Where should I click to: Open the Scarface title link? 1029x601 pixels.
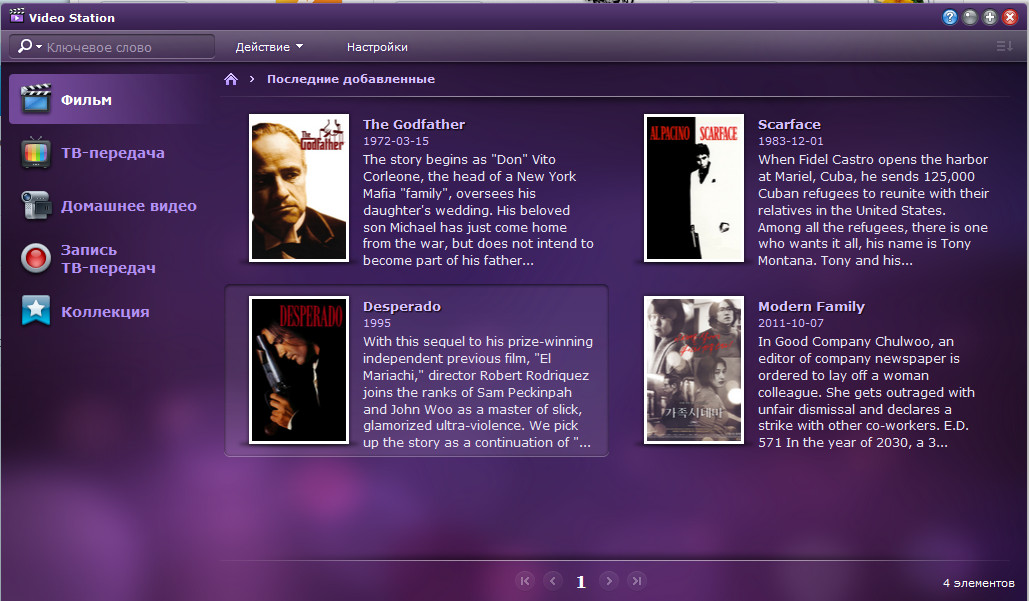tap(789, 125)
